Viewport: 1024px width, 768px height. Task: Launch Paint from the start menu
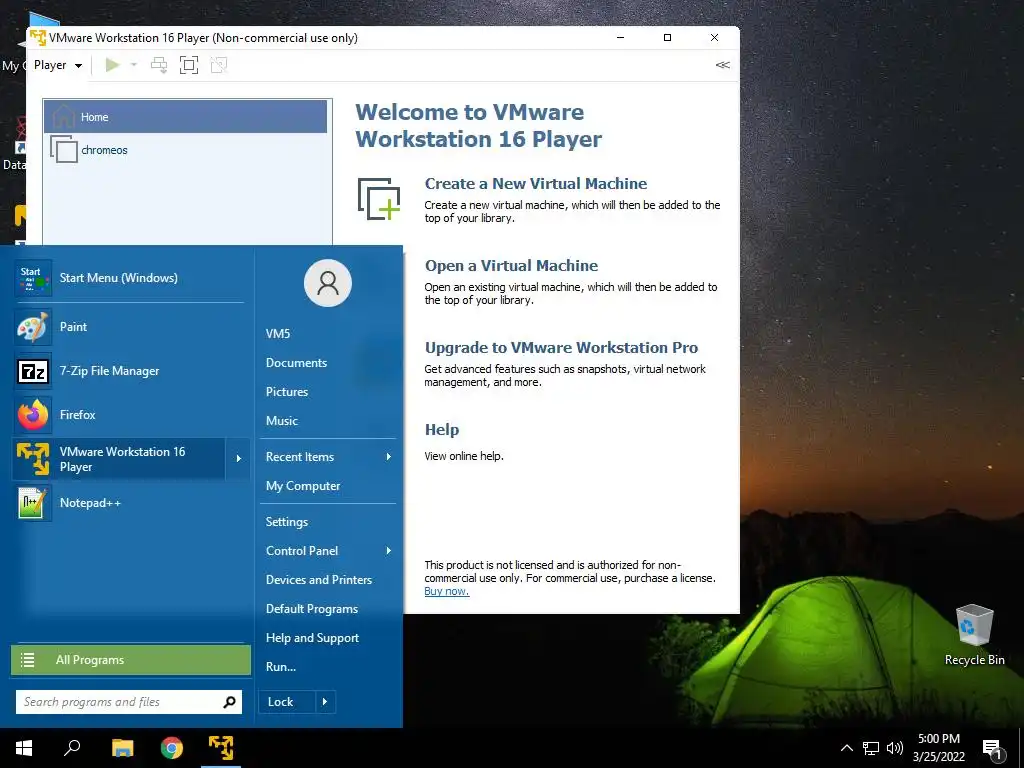129,327
